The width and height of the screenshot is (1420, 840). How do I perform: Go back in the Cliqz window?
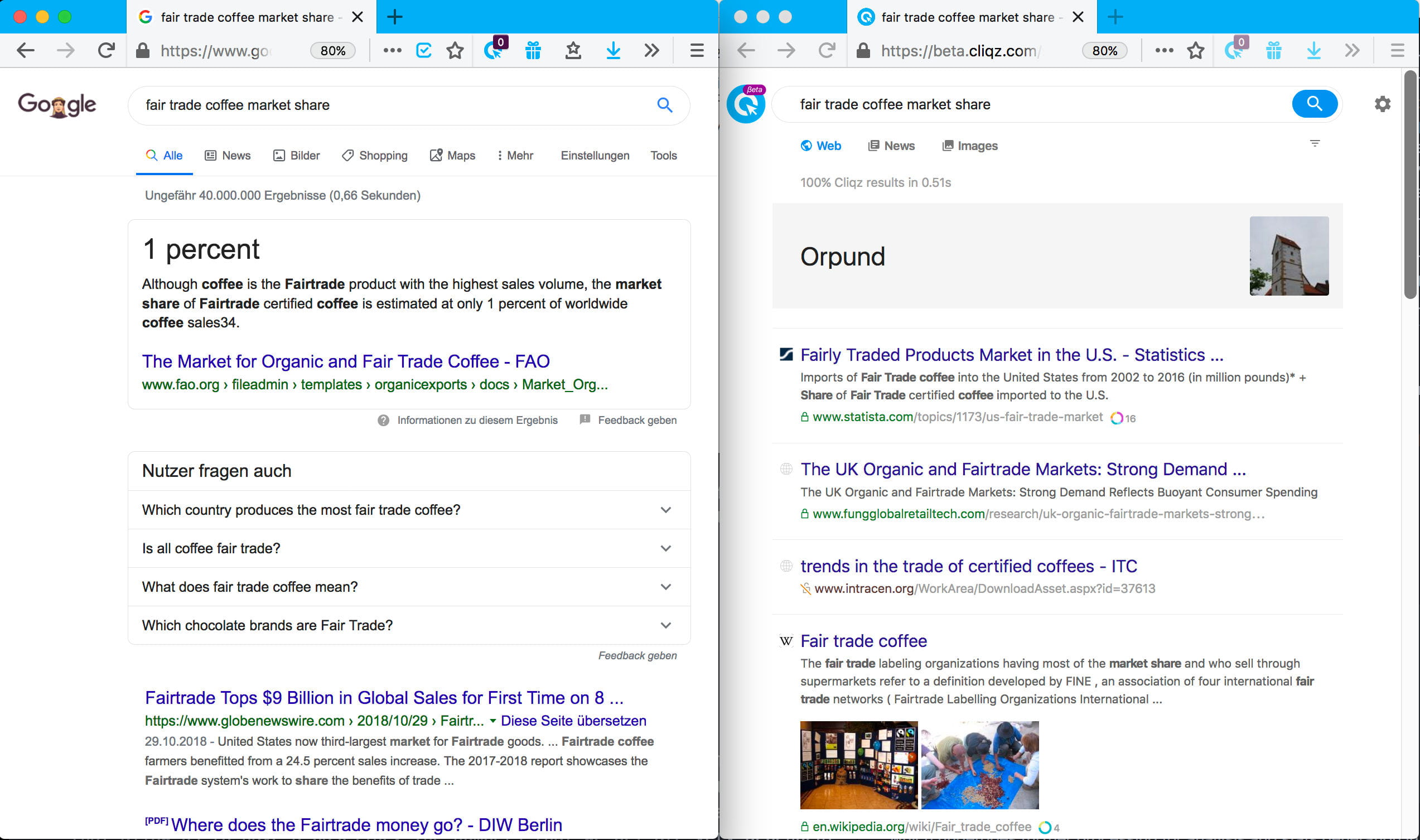pyautogui.click(x=746, y=51)
